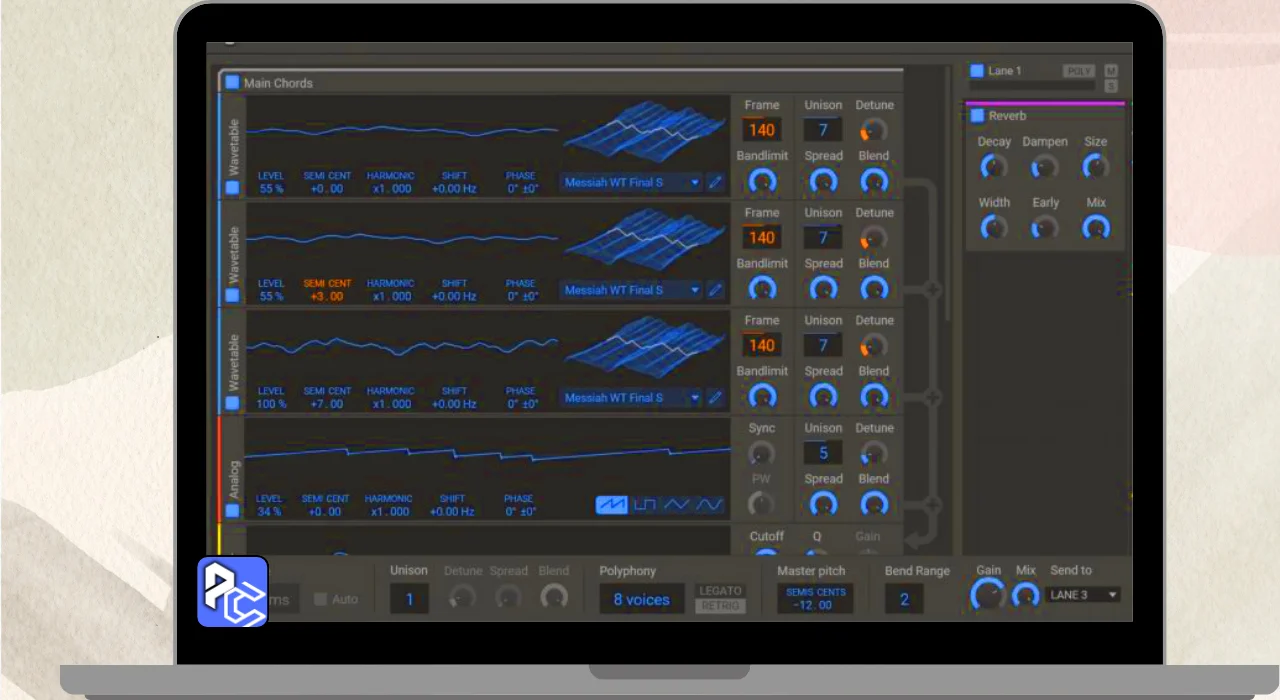1280x700 pixels.
Task: Select the triangle waveform for Analog oscillator
Action: click(x=677, y=505)
